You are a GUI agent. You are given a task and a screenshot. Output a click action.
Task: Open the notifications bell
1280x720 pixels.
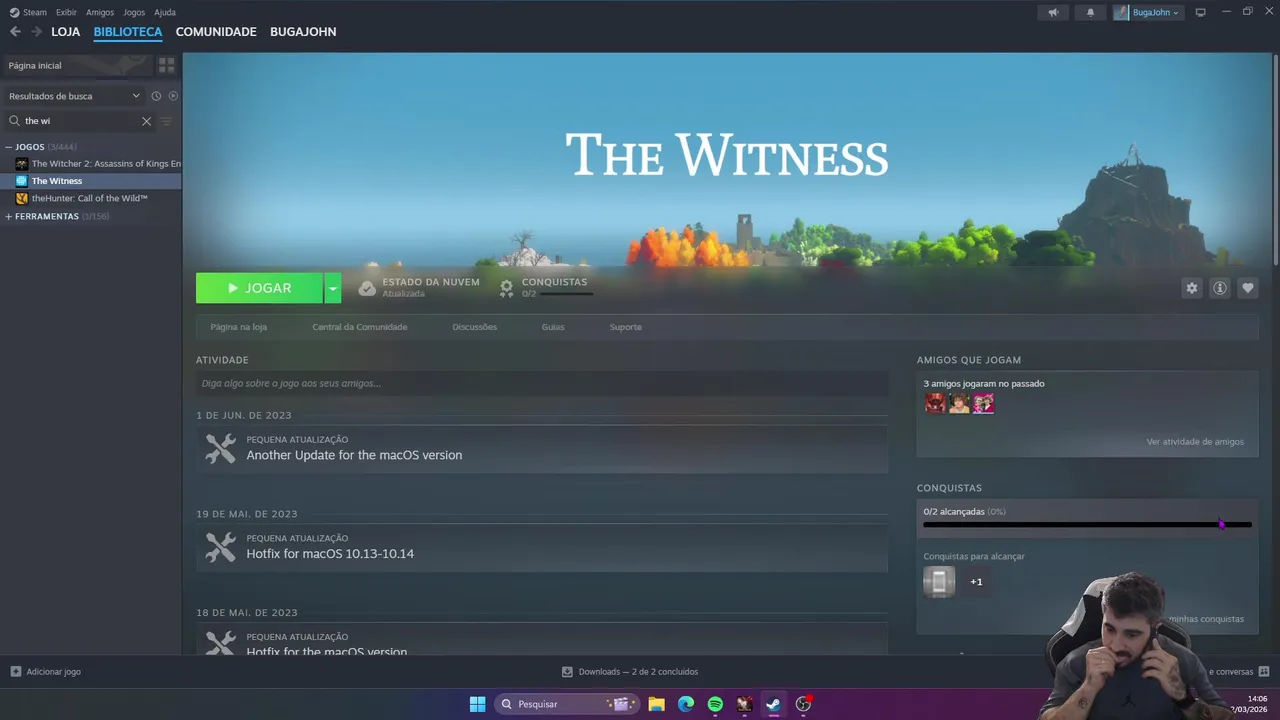[x=1090, y=12]
